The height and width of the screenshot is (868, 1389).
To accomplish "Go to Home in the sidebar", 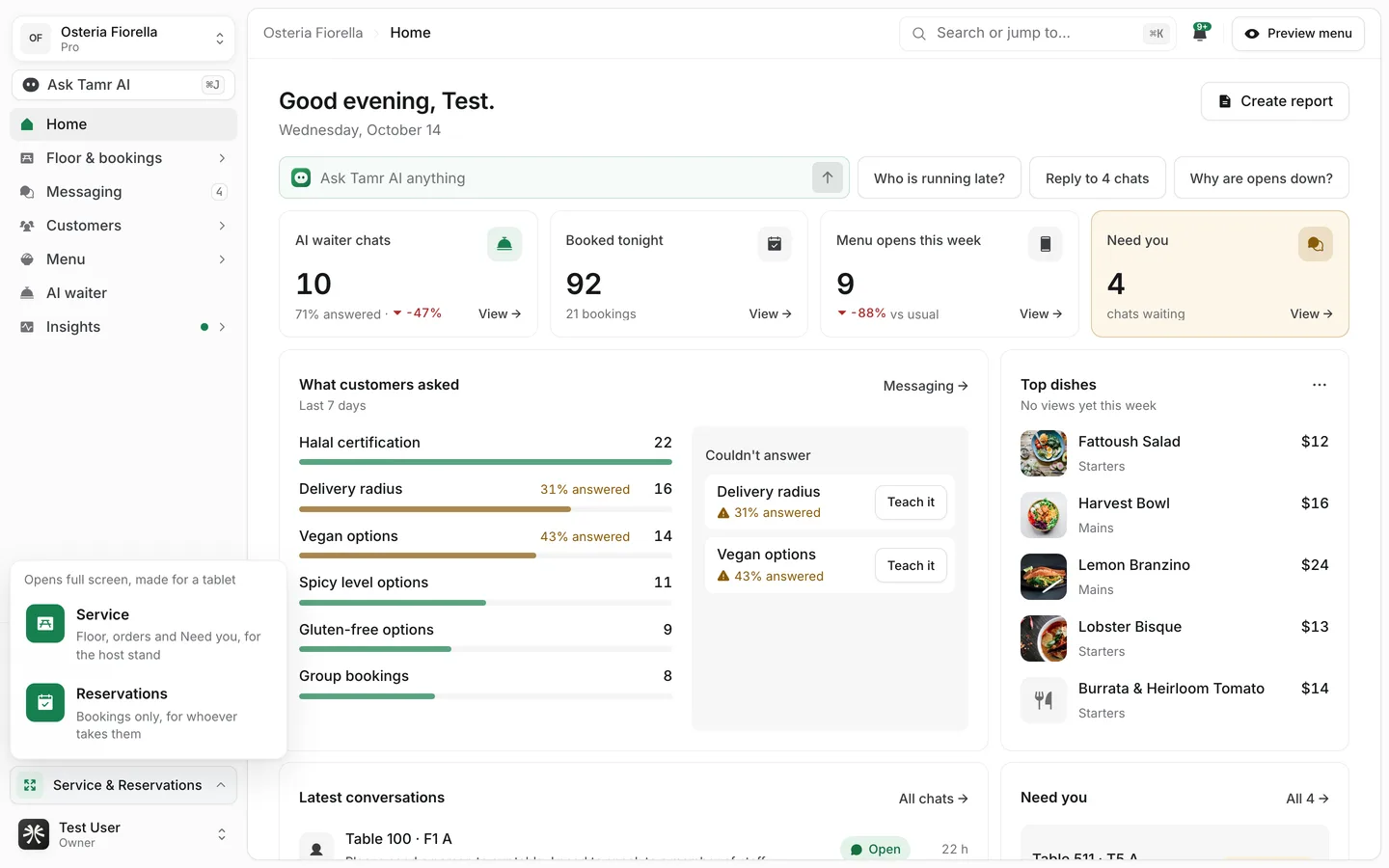I will click(123, 124).
